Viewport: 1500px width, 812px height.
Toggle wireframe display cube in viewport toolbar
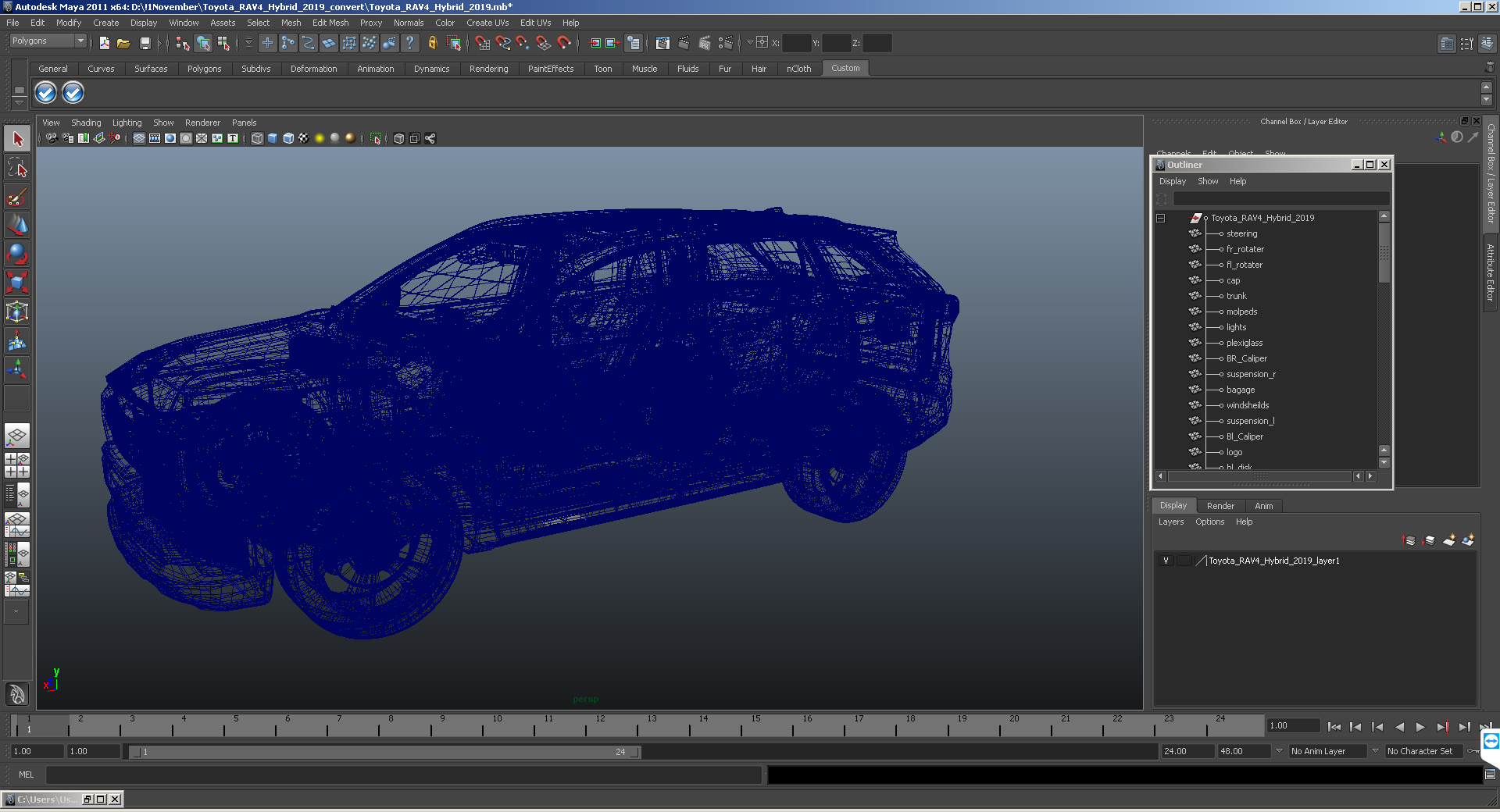(x=257, y=138)
